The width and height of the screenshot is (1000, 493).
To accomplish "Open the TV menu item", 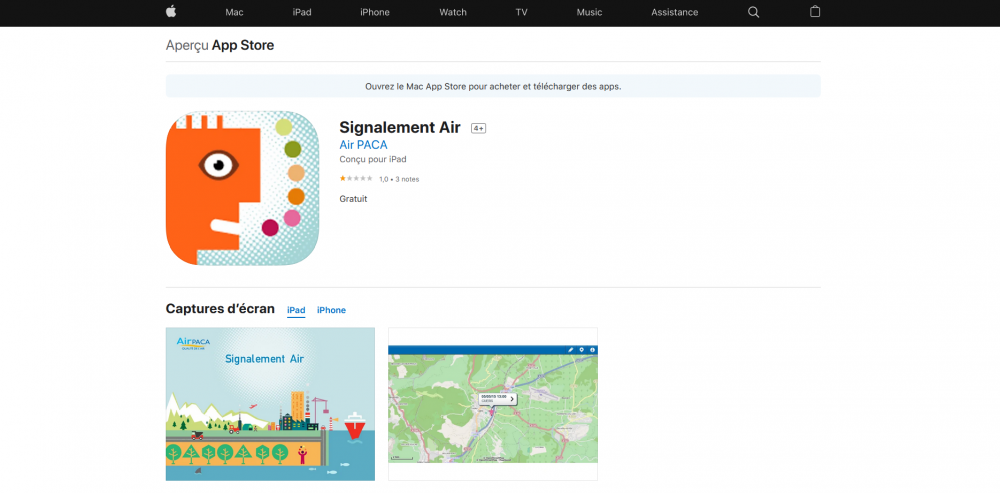I will click(x=522, y=12).
